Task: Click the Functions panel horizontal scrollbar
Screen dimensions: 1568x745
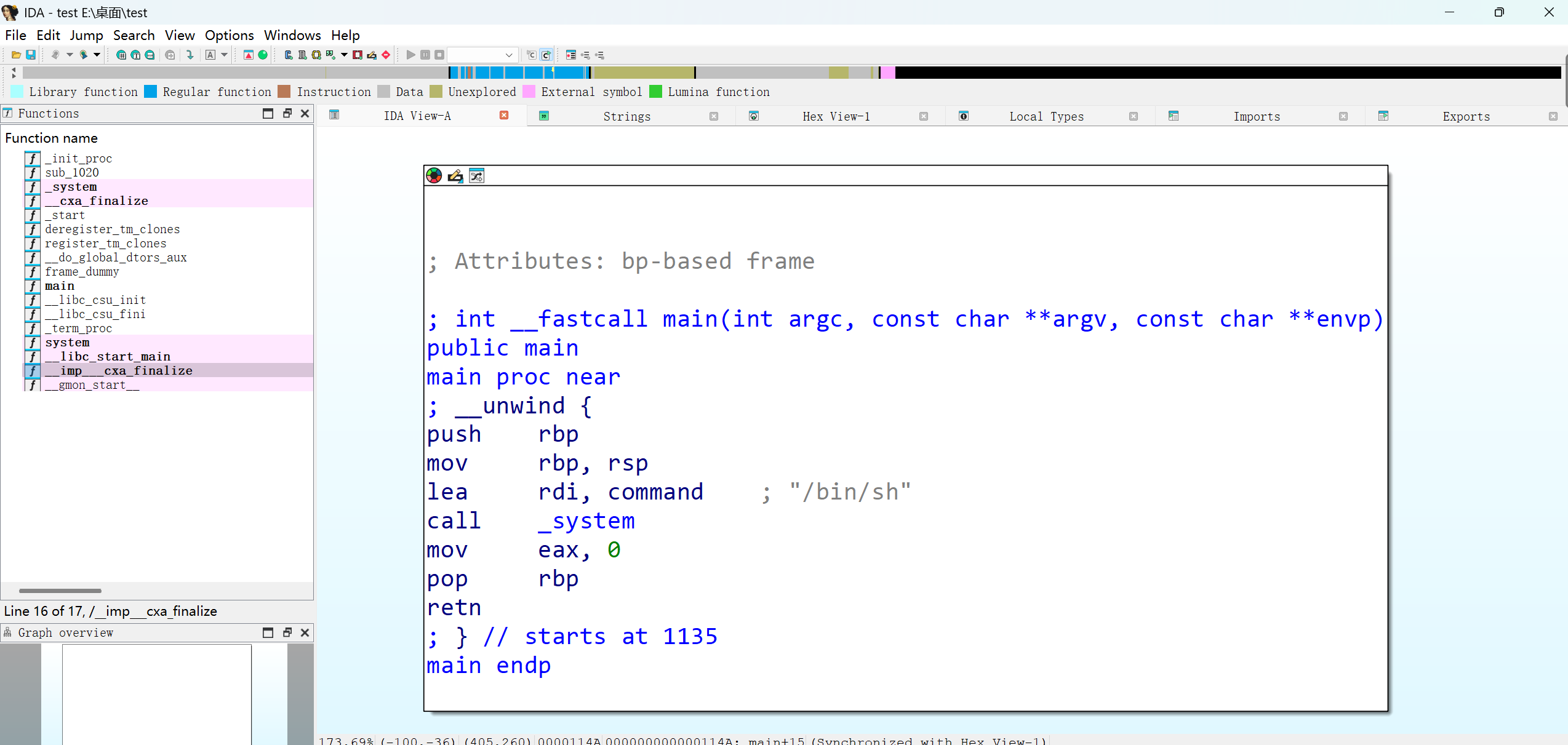Action: pyautogui.click(x=60, y=591)
